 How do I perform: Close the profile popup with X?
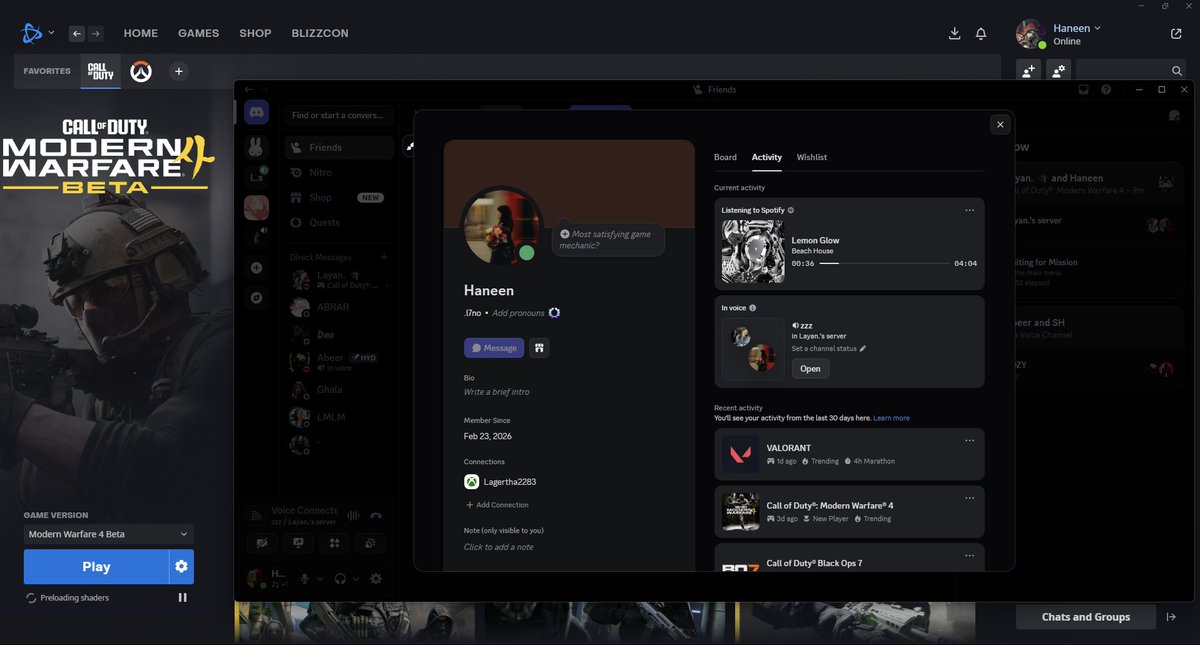pos(1000,125)
